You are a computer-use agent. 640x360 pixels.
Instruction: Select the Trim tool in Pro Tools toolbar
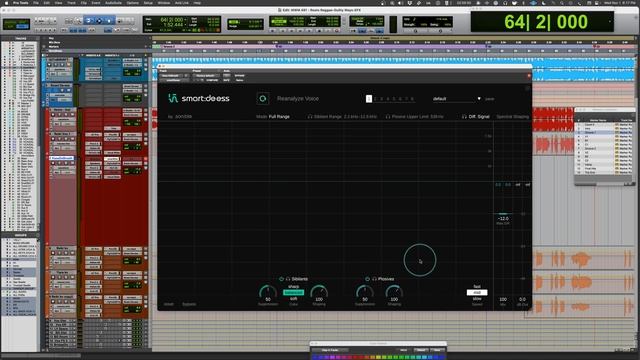coord(89,20)
